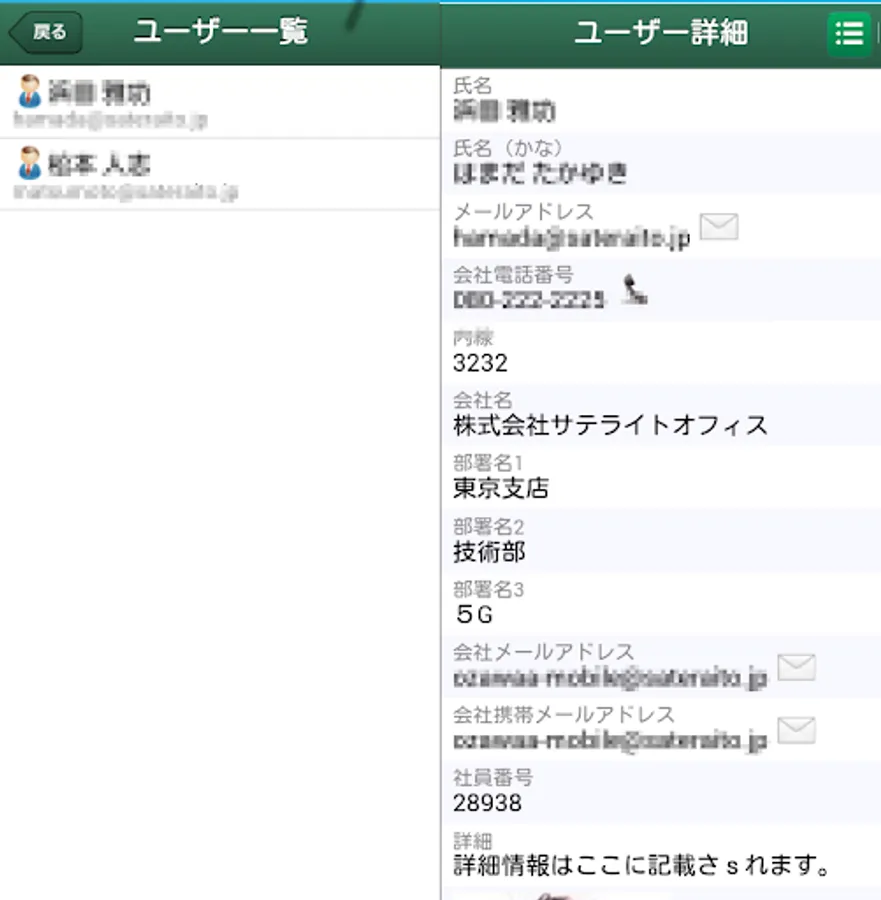This screenshot has width=881, height=900.
Task: Click blurred address under 会社メールアドレス
Action: 610,678
